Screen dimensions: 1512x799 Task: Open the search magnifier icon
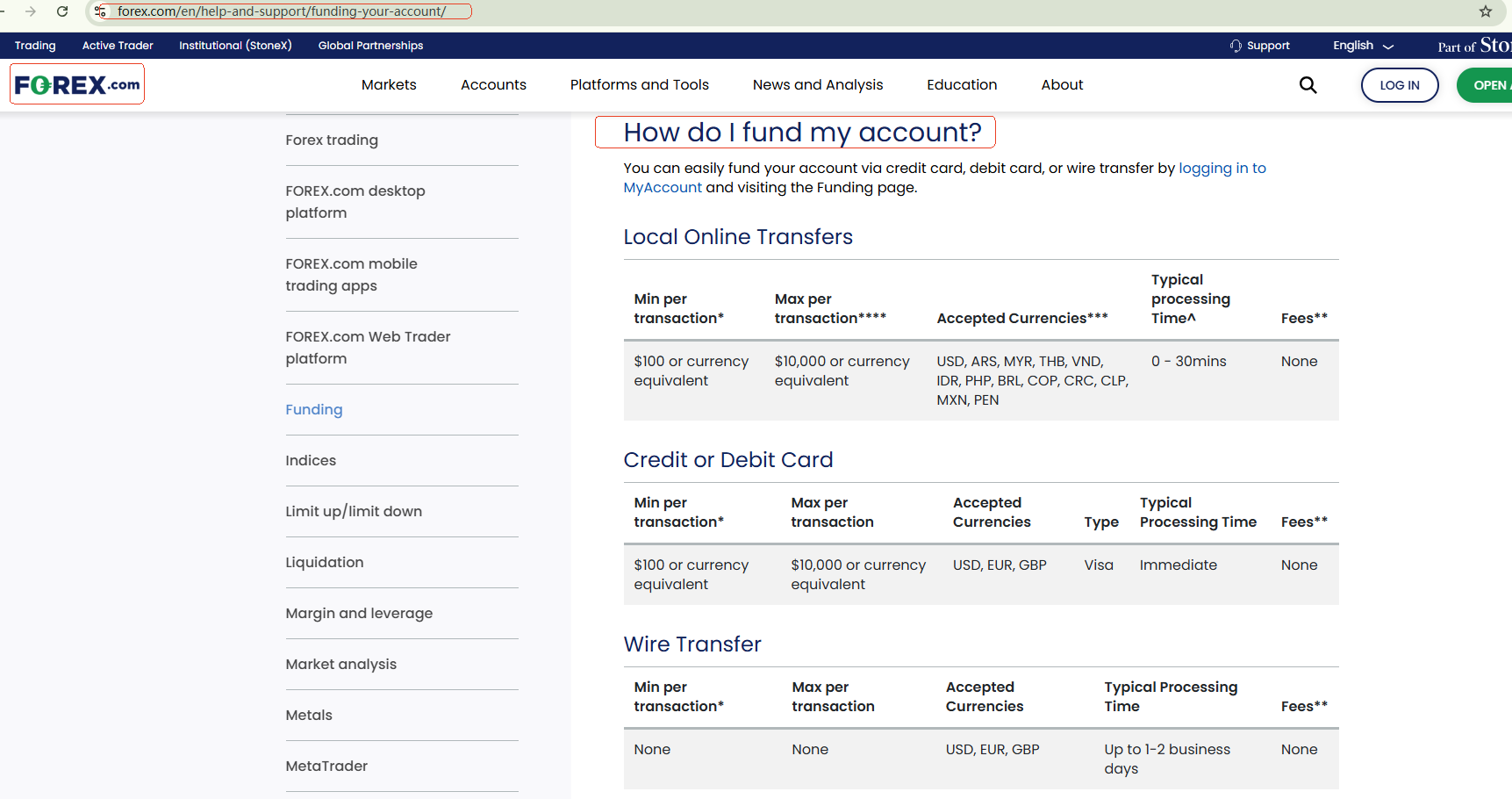tap(1308, 84)
